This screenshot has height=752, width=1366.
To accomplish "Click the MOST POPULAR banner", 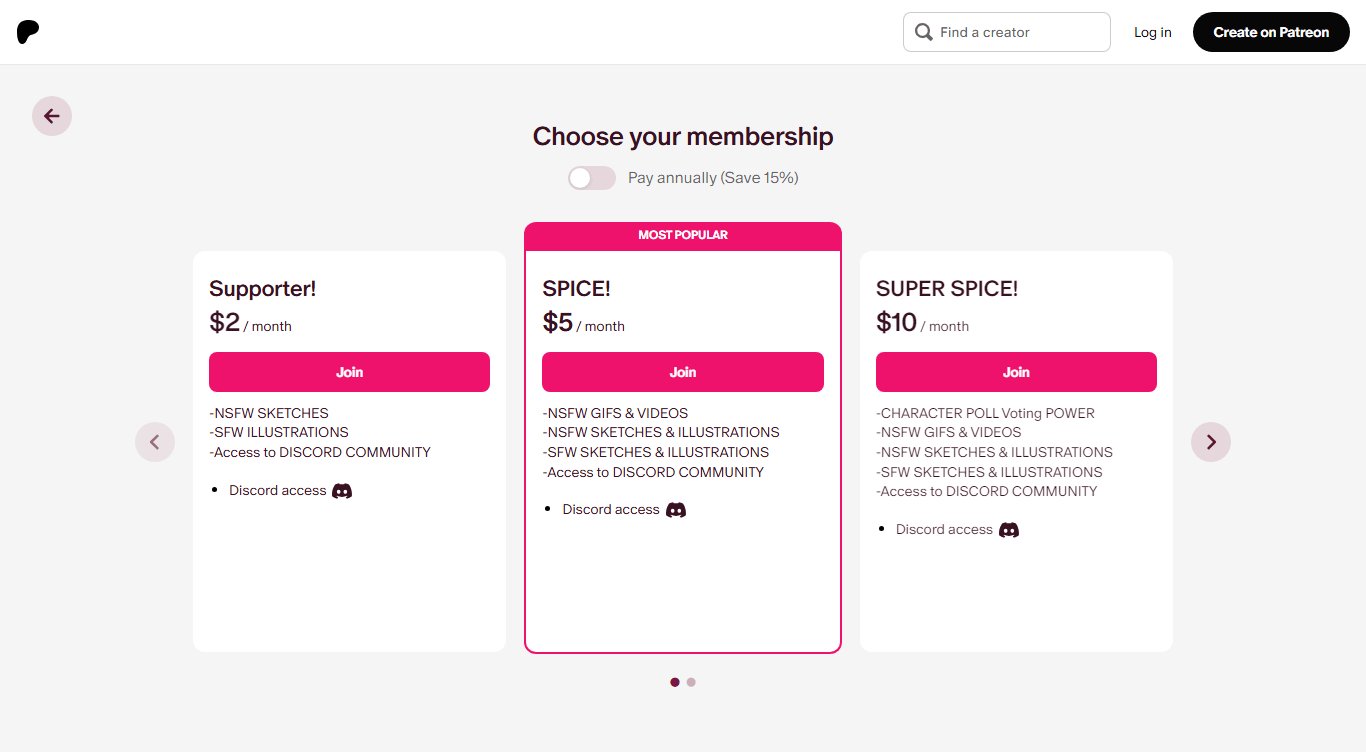I will coord(683,236).
